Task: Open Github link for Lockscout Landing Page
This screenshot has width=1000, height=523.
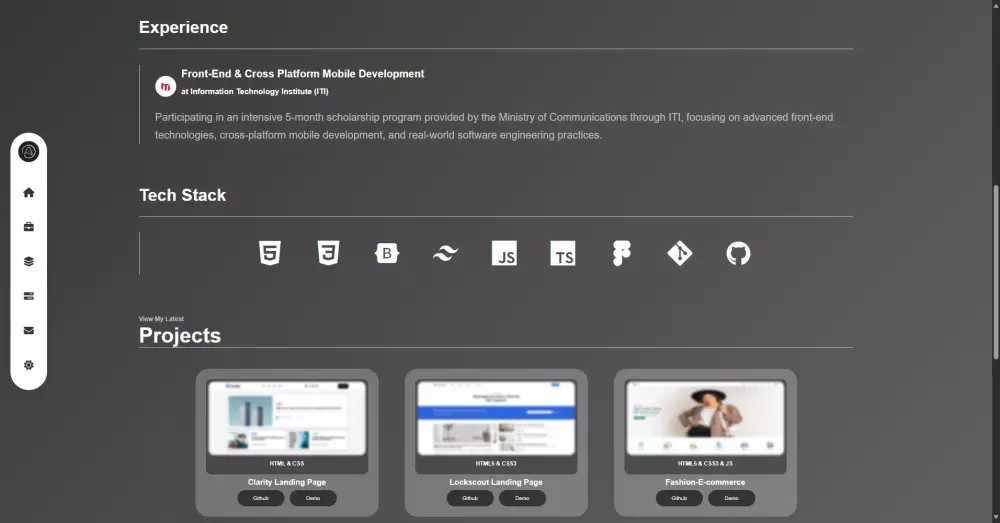Action: click(470, 498)
